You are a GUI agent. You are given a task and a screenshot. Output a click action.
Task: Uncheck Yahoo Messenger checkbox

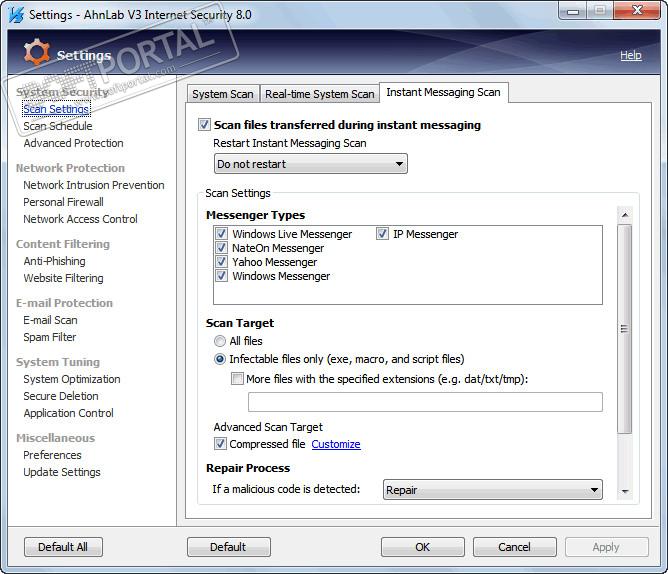click(221, 262)
